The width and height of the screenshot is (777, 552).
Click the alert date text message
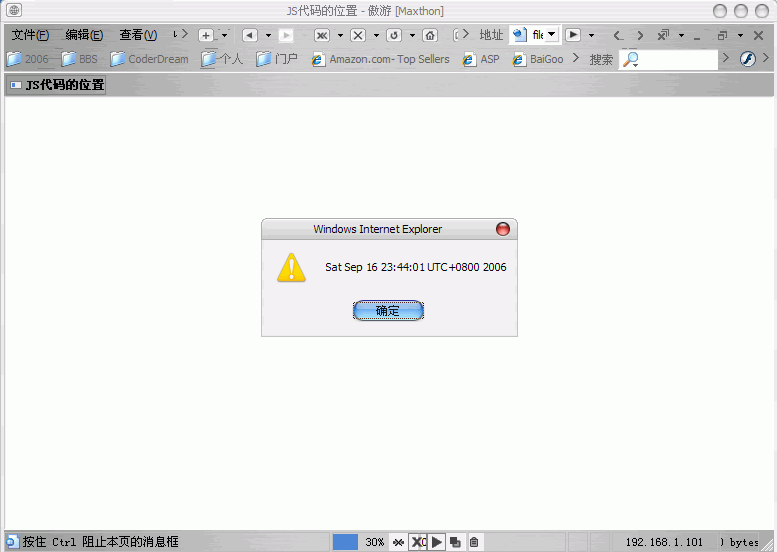click(x=415, y=267)
